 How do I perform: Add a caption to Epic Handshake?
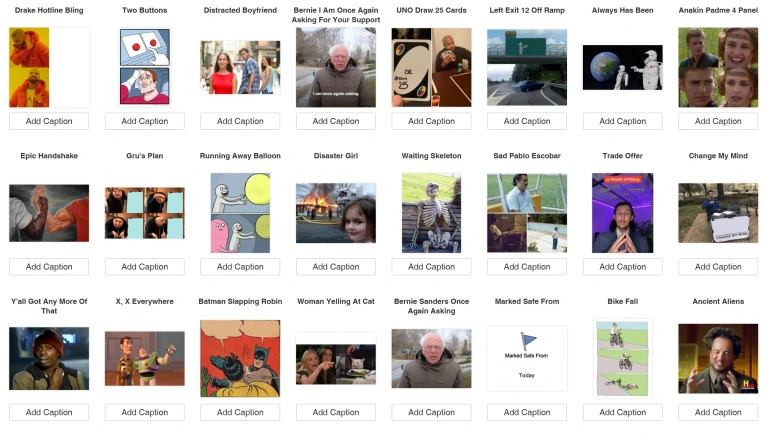(49, 267)
